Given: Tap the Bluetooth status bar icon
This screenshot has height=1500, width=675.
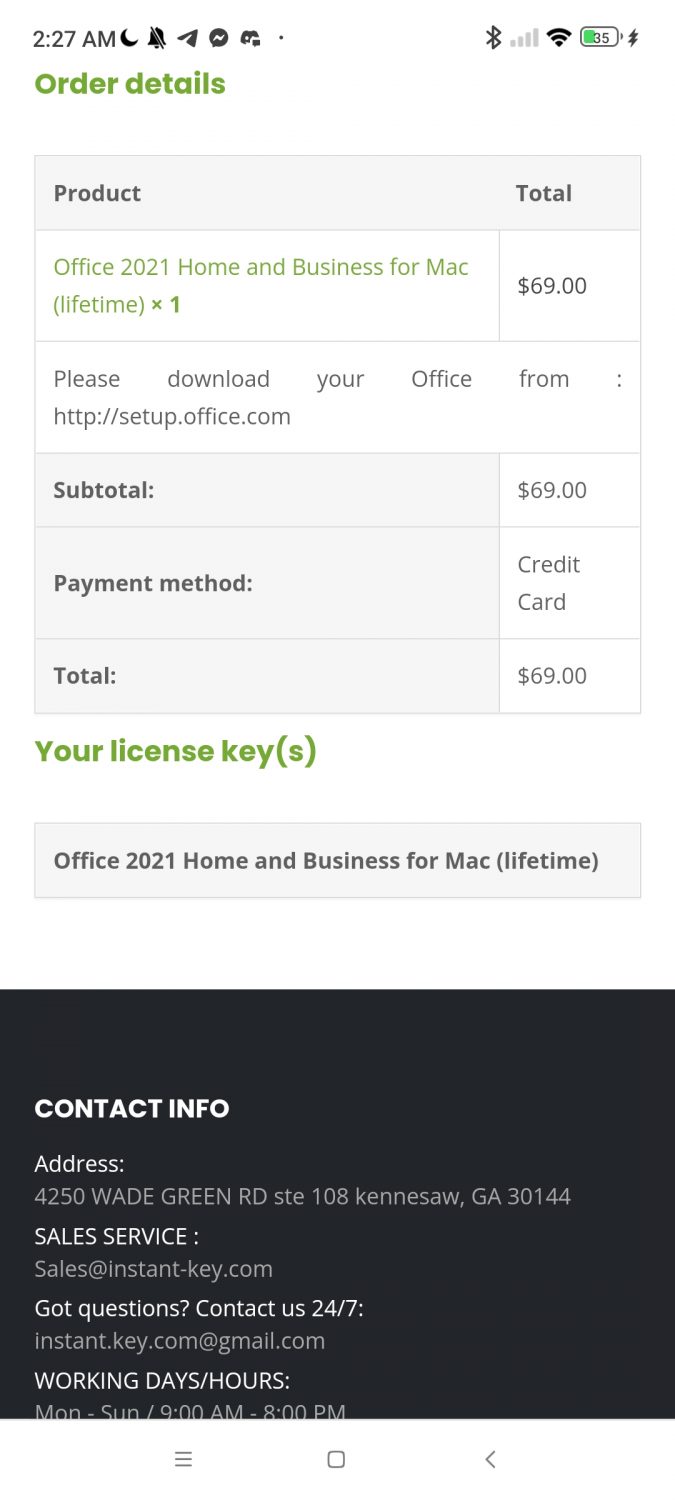Looking at the screenshot, I should 493,38.
